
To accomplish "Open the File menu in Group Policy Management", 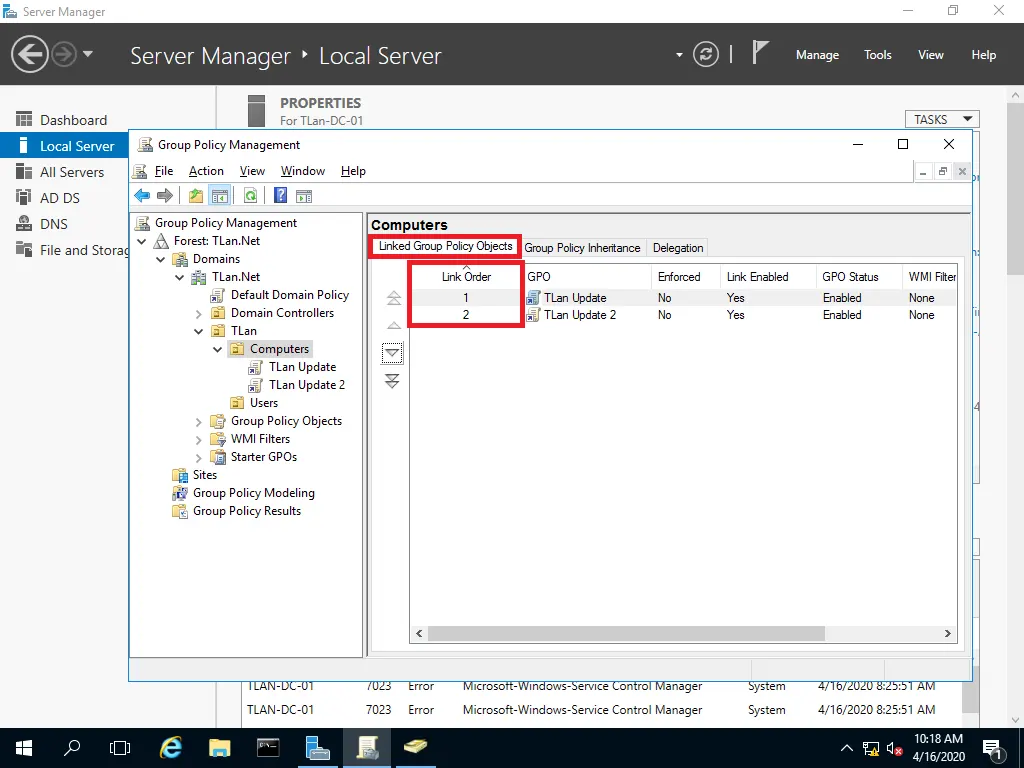I will pos(164,171).
